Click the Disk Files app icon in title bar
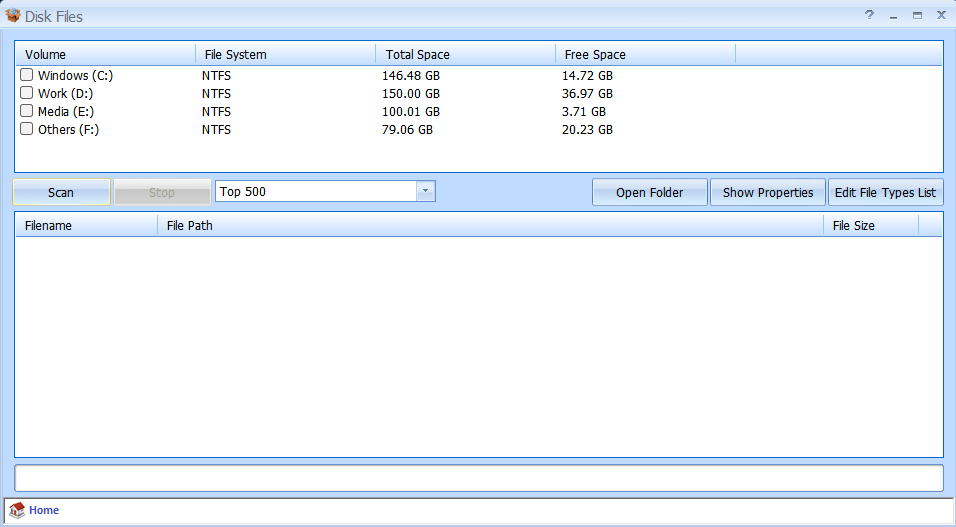Viewport: 956px width, 527px height. tap(13, 15)
